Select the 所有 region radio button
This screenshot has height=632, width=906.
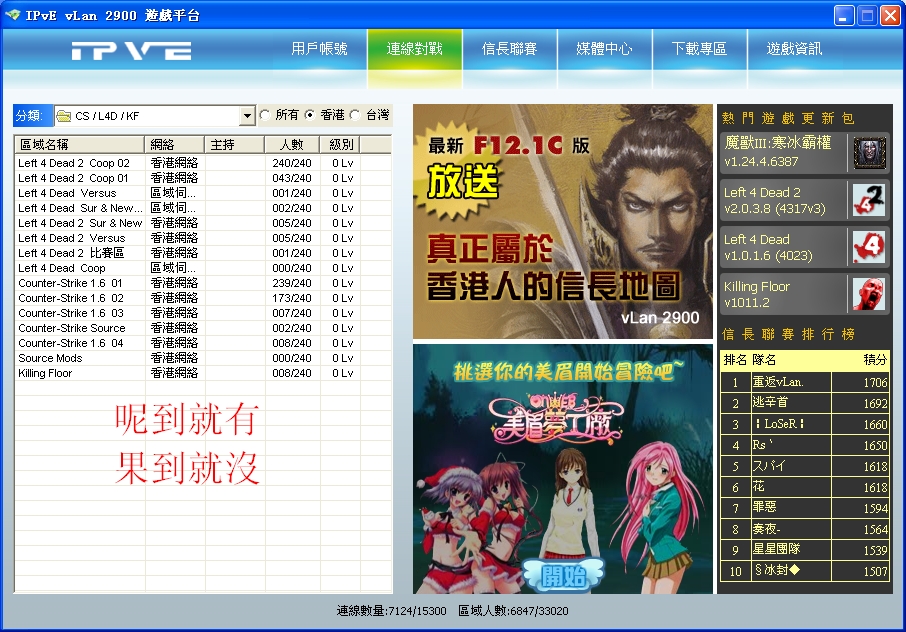(265, 115)
